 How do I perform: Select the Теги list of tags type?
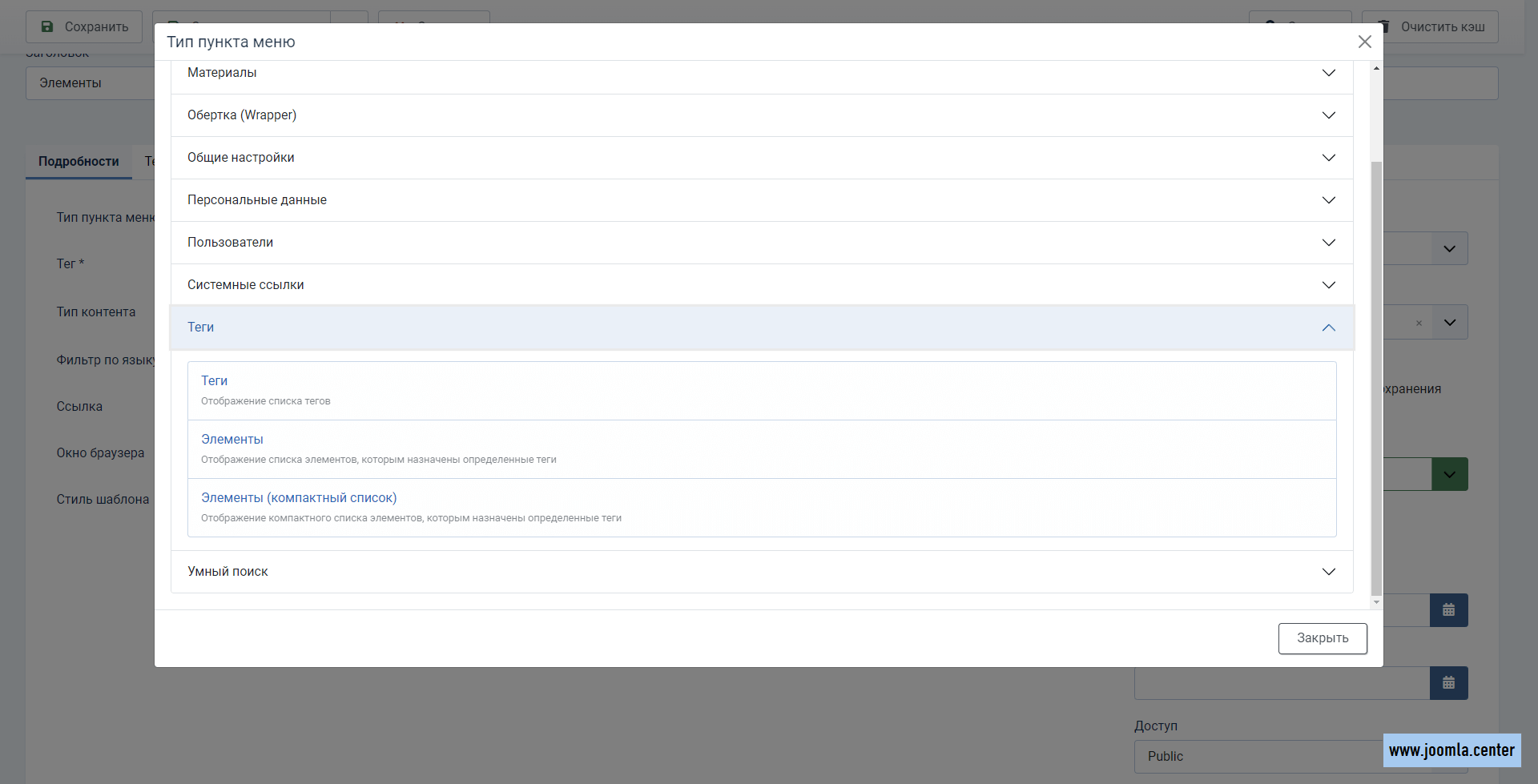pos(214,381)
